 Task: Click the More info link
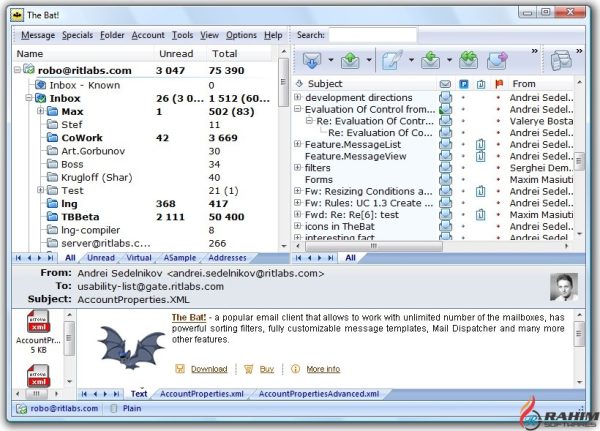(x=323, y=369)
